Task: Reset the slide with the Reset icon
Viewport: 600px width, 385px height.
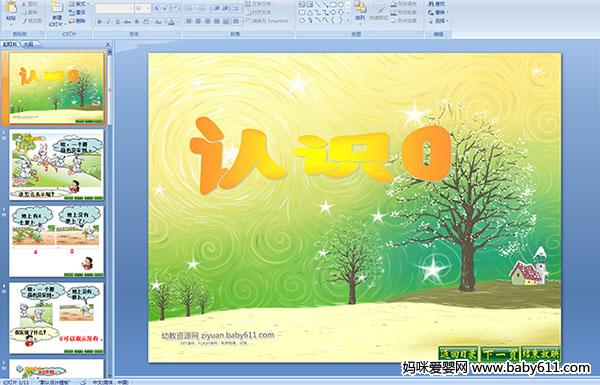Action: pos(72,12)
